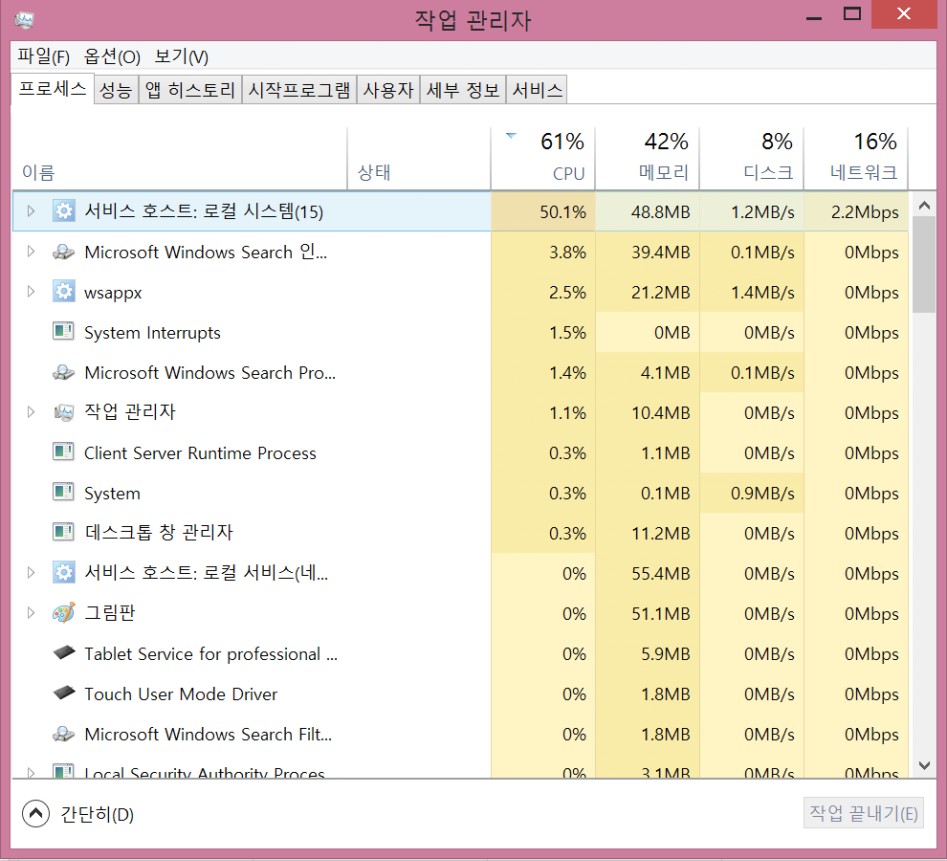Viewport: 947px width, 861px height.
Task: Click the up-arrow circle icon beside 간단히(D)
Action: (36, 814)
